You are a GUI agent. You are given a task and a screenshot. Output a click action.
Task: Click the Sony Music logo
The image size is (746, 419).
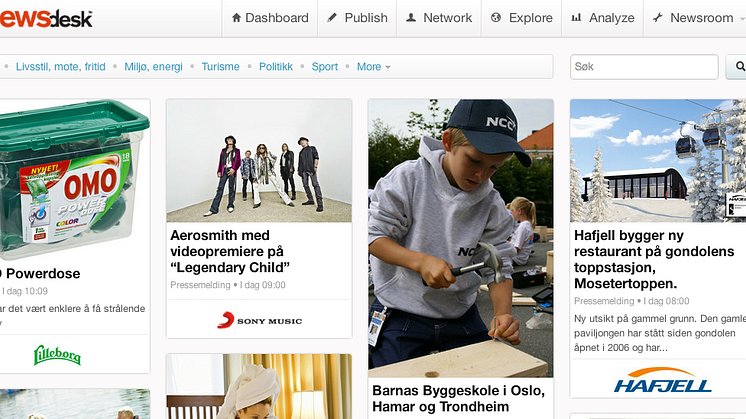coord(259,320)
